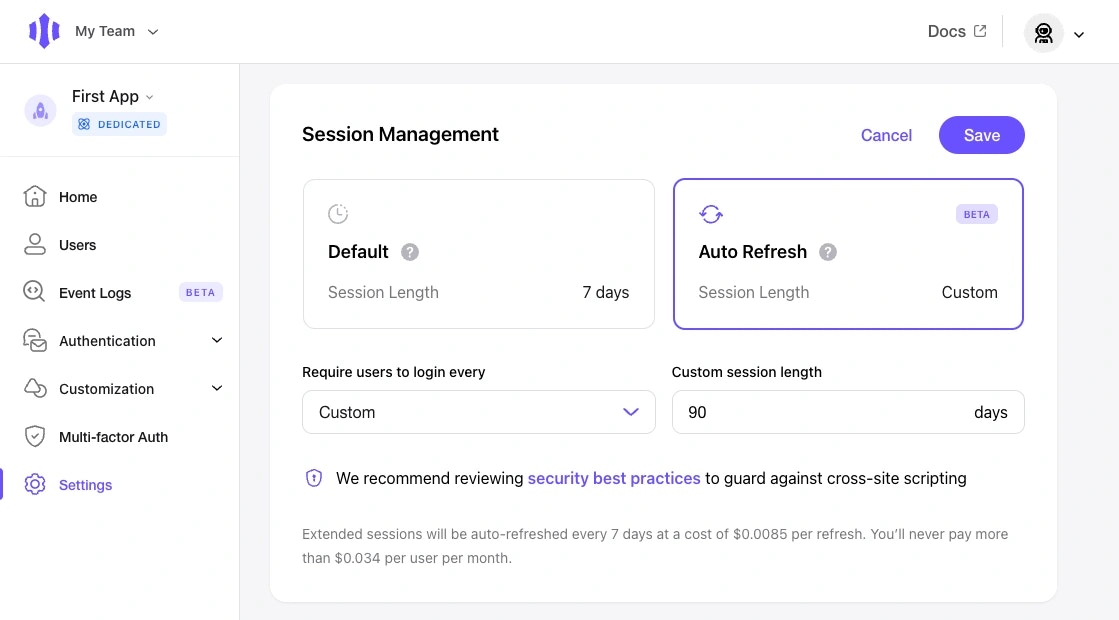Viewport: 1119px width, 620px height.
Task: Click the Event Logs magnifier icon
Action: point(34,292)
